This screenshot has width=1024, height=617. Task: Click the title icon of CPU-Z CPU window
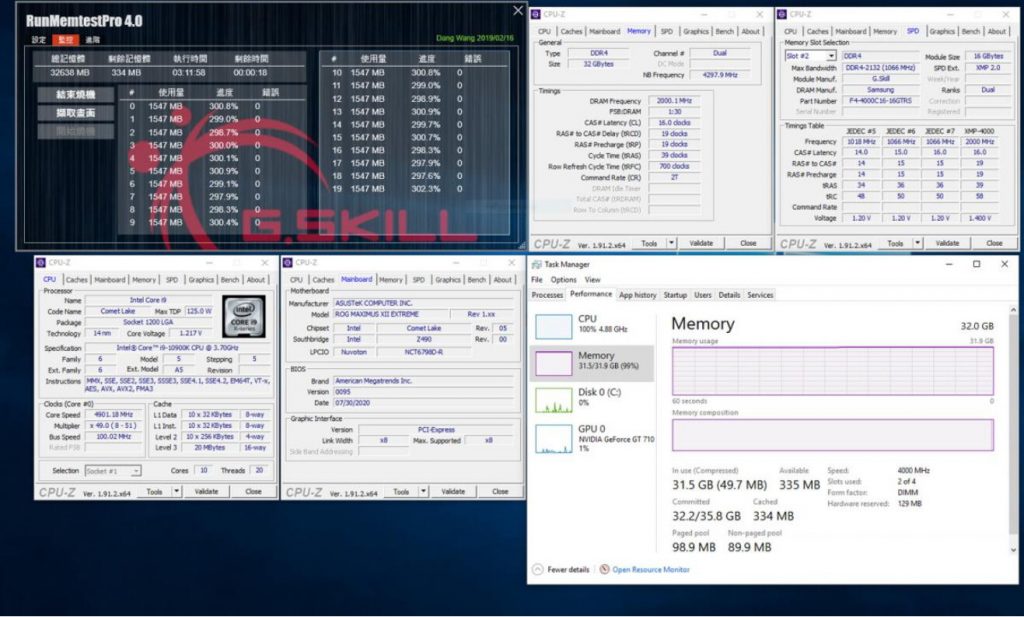click(40, 262)
